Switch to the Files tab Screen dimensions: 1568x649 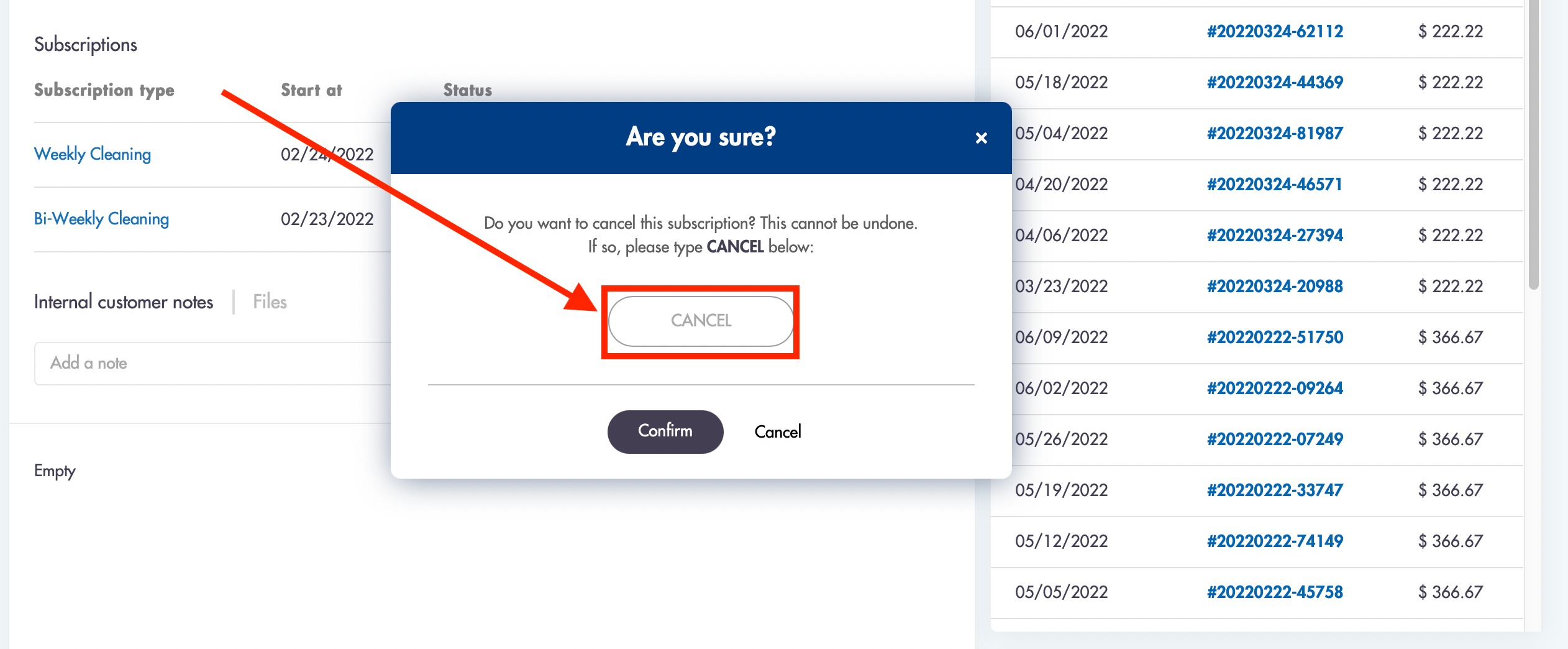[270, 302]
